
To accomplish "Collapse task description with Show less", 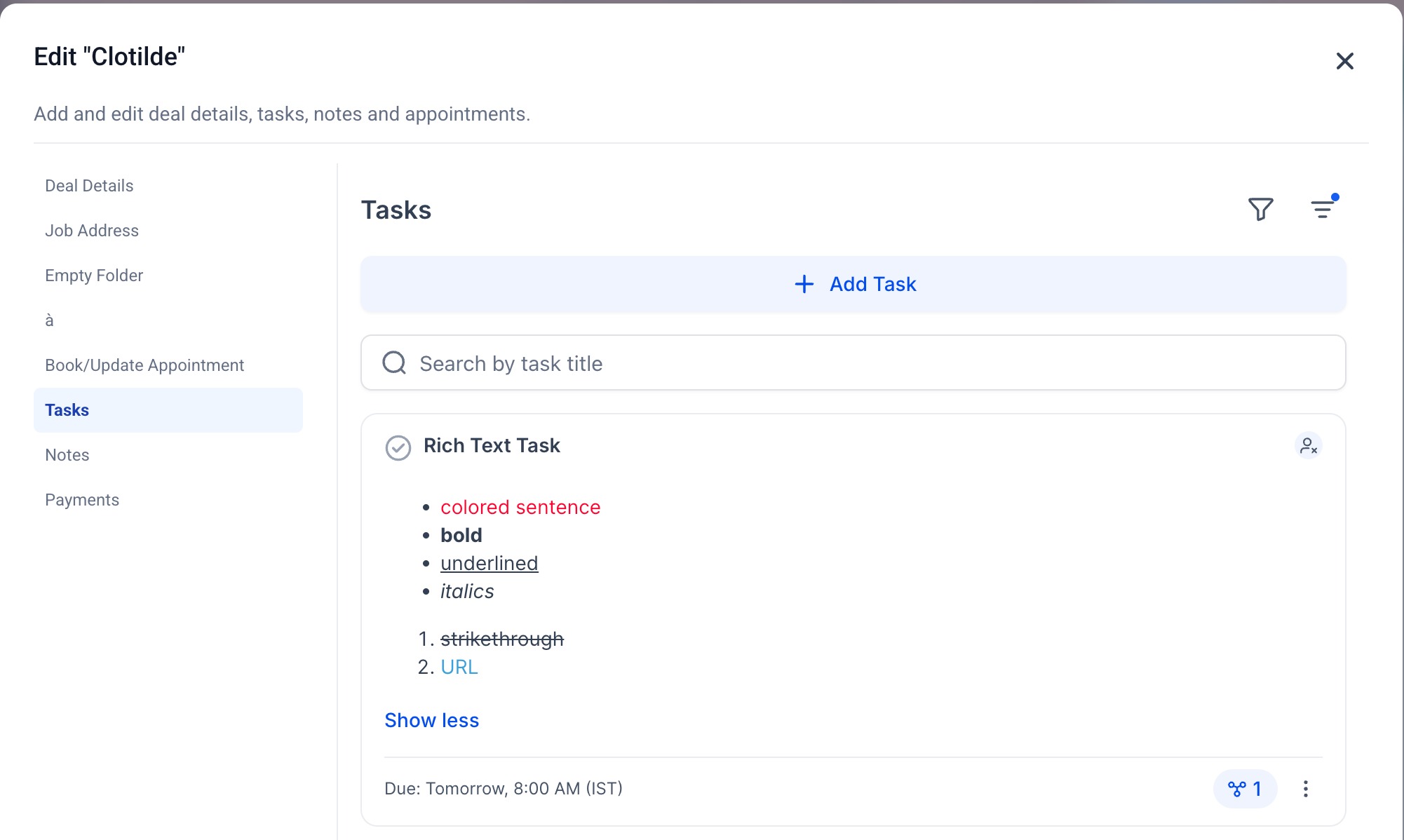I will (431, 720).
